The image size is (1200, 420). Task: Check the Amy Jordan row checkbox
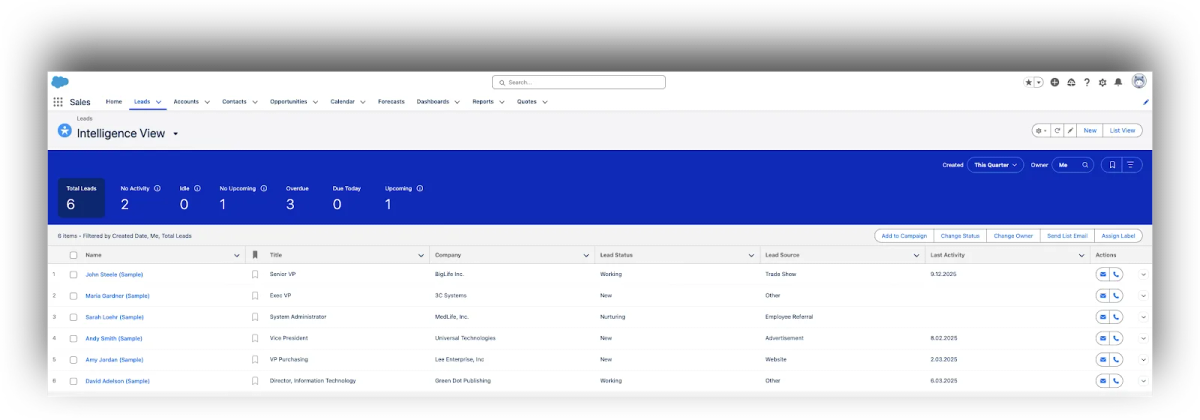coord(73,359)
